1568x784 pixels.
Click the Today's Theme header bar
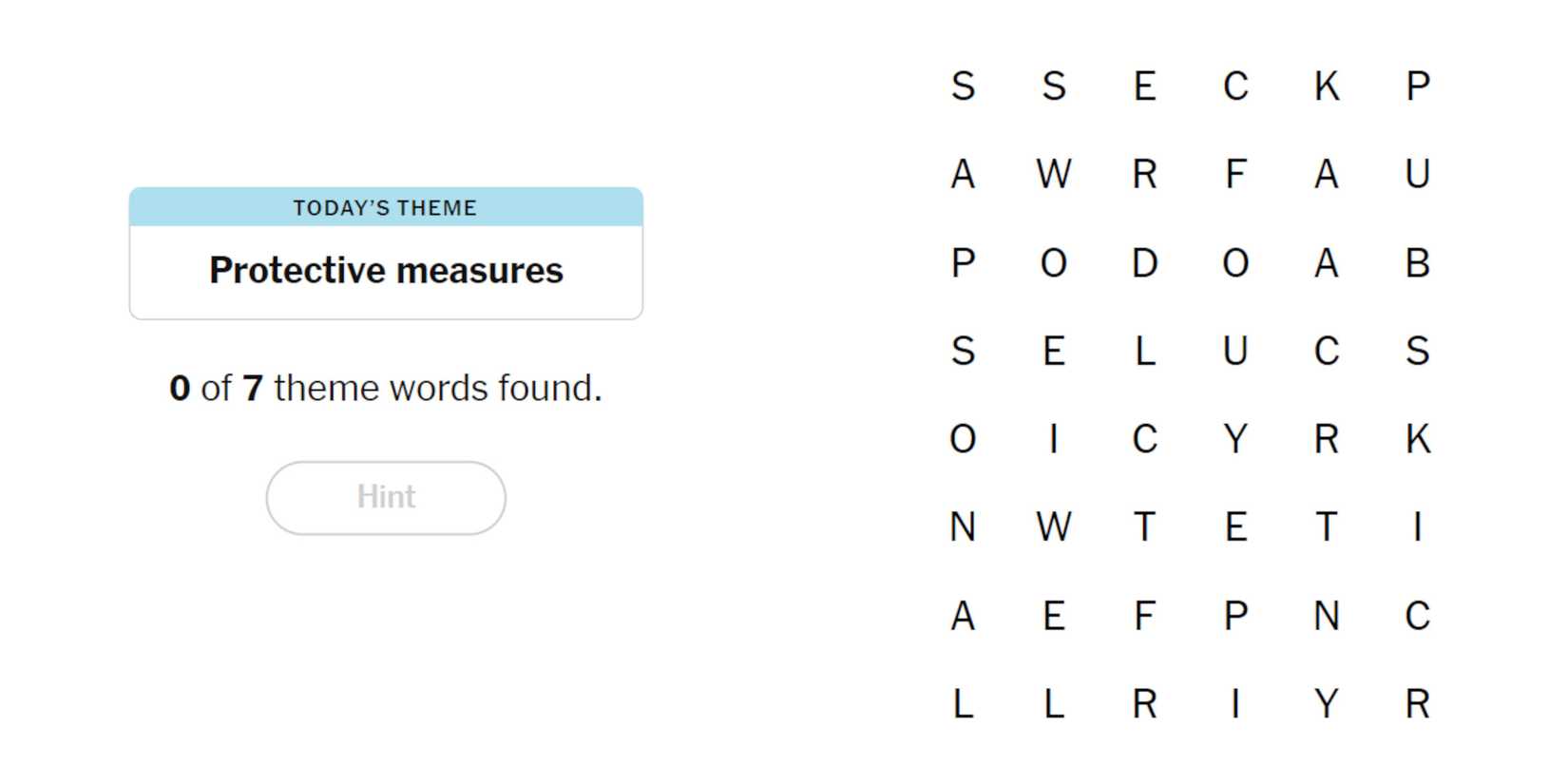click(386, 207)
